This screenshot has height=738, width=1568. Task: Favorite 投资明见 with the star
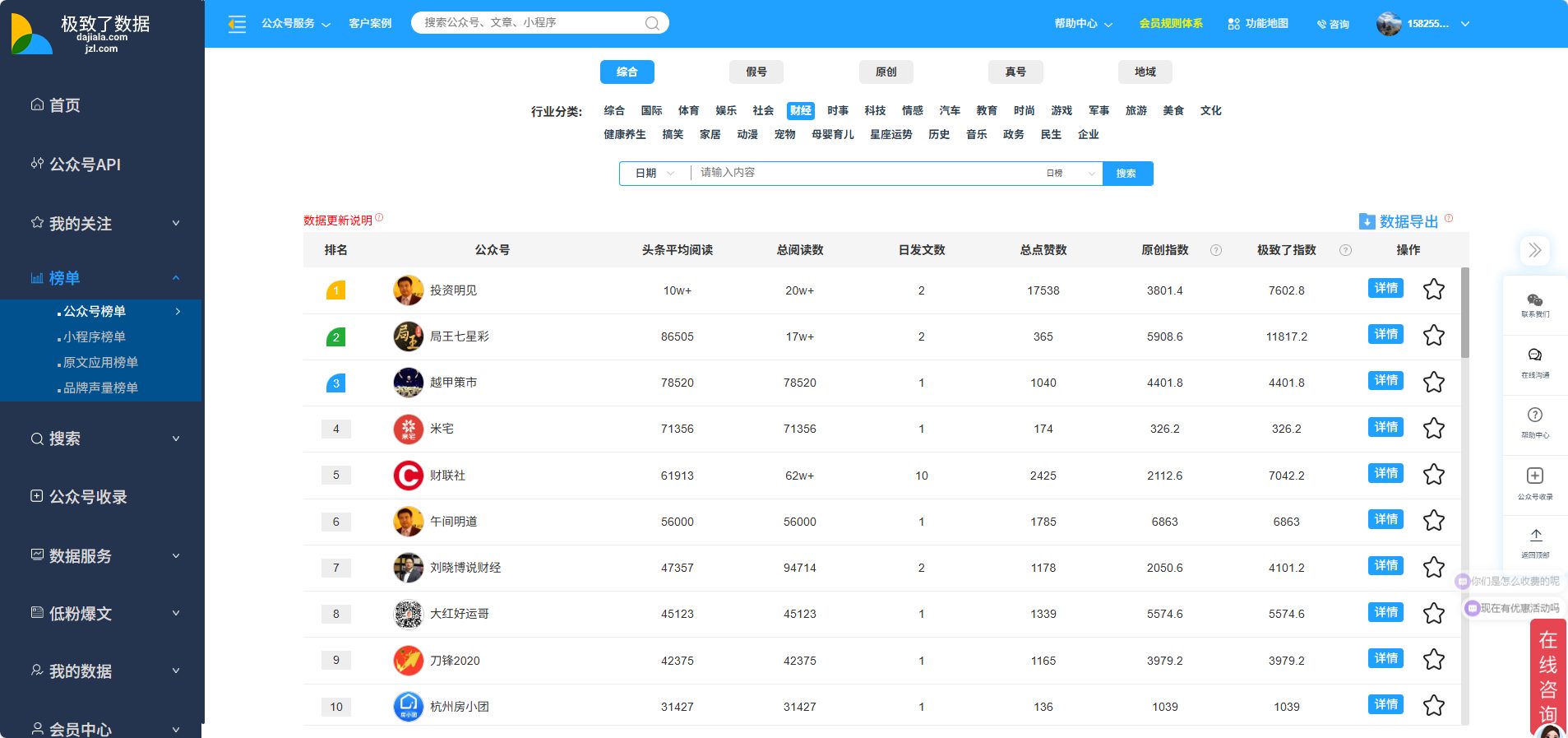(x=1433, y=289)
